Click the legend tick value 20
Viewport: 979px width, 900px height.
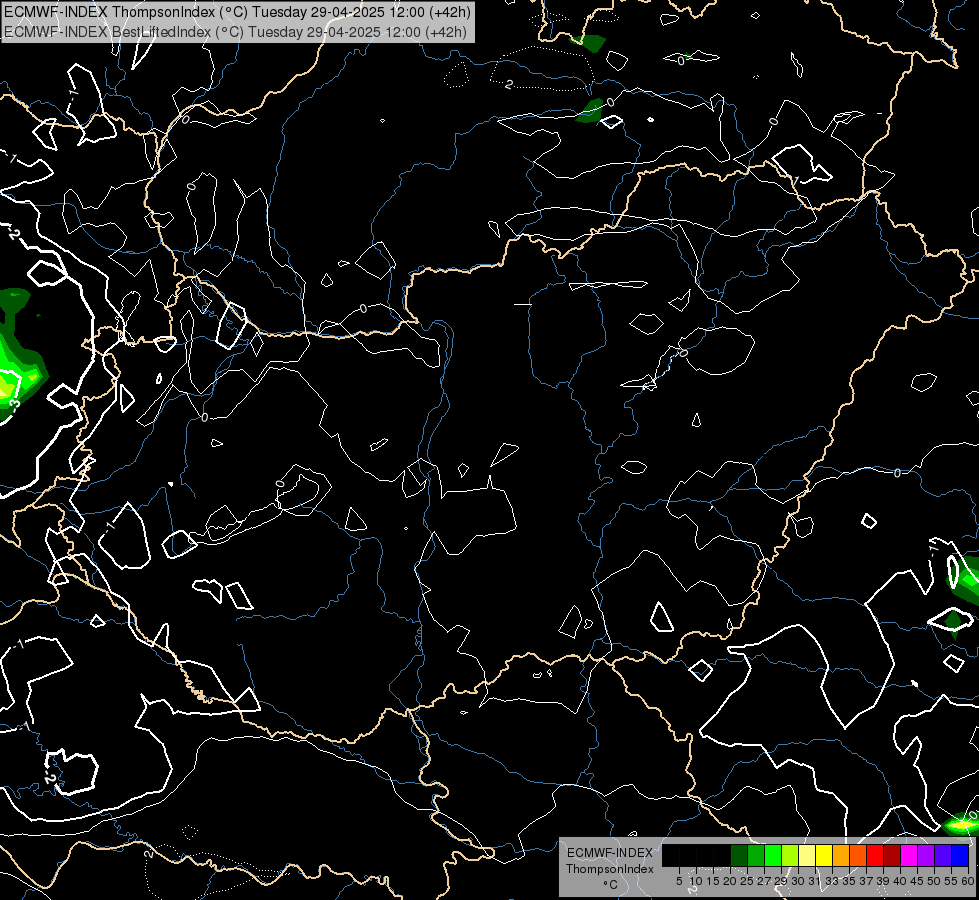(730, 881)
